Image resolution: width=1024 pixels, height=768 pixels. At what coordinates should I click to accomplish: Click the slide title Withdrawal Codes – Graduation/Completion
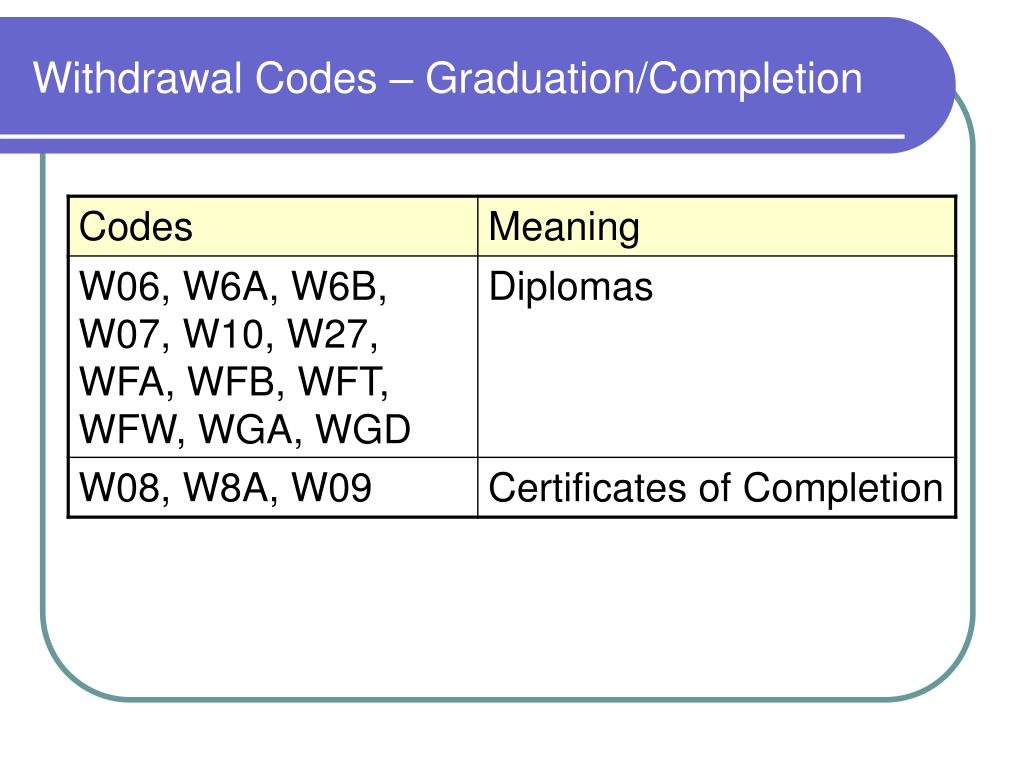[448, 79]
